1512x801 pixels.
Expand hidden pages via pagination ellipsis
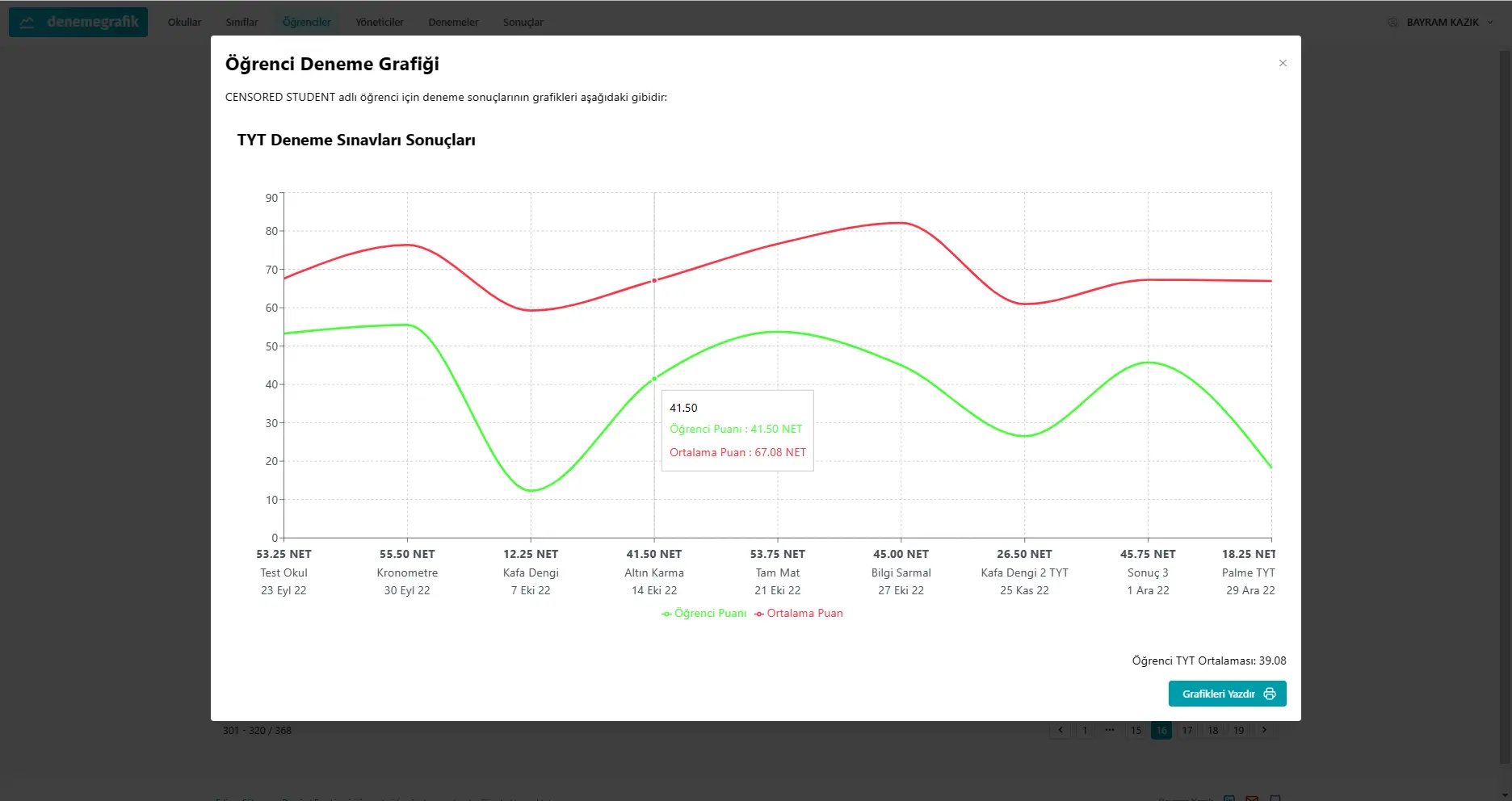pyautogui.click(x=1110, y=730)
